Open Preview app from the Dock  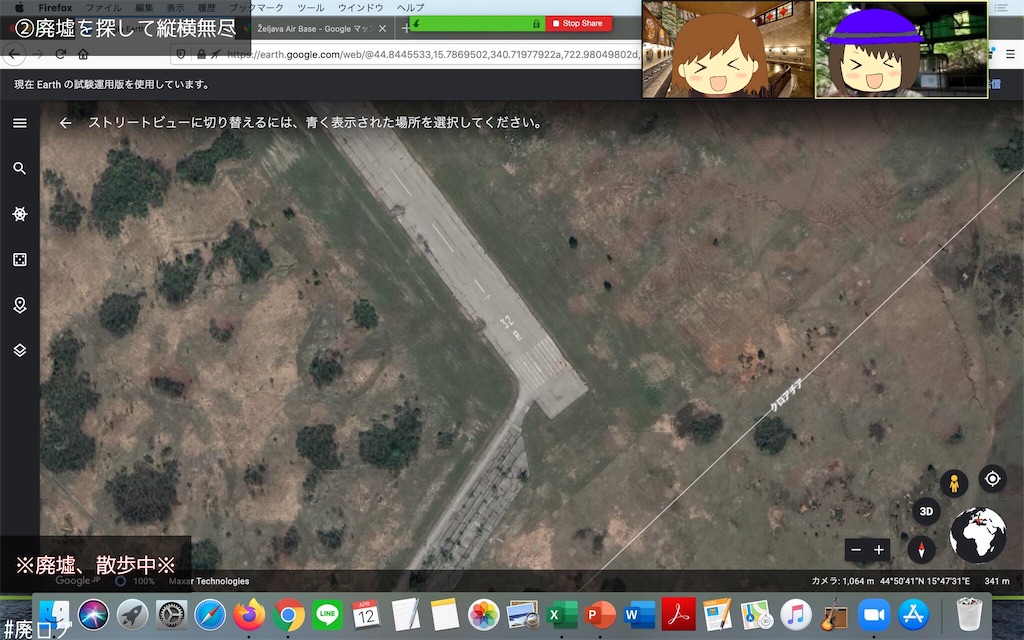tap(522, 615)
